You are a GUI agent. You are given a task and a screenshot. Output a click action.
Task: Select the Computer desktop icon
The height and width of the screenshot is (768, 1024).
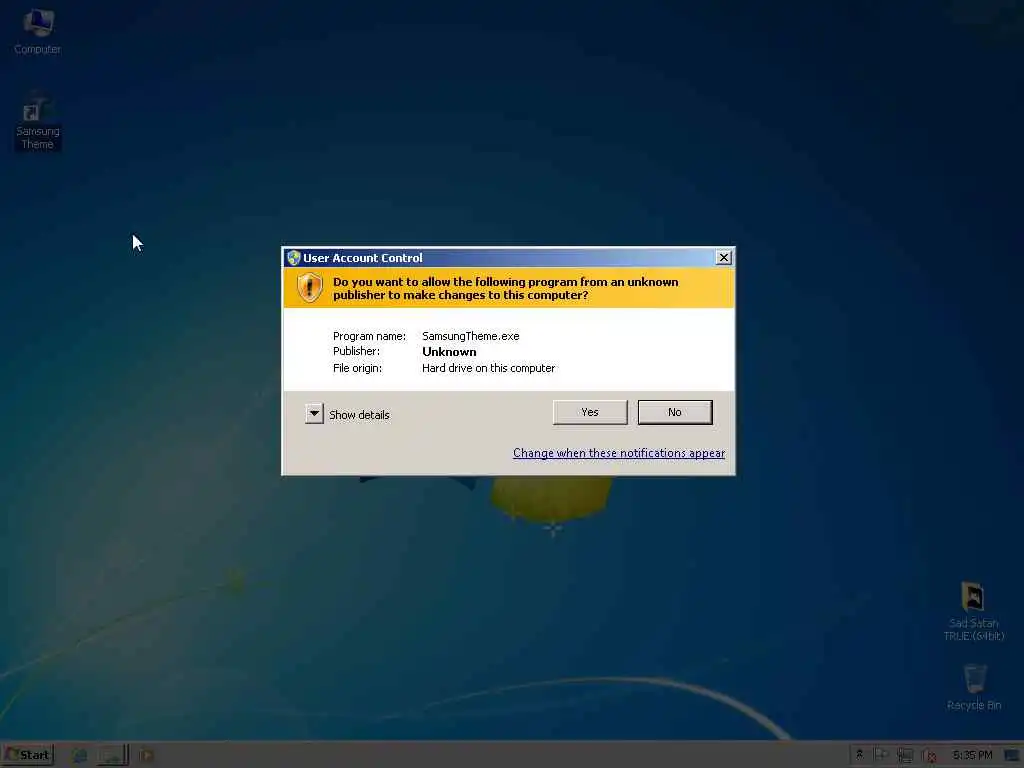pos(38,32)
